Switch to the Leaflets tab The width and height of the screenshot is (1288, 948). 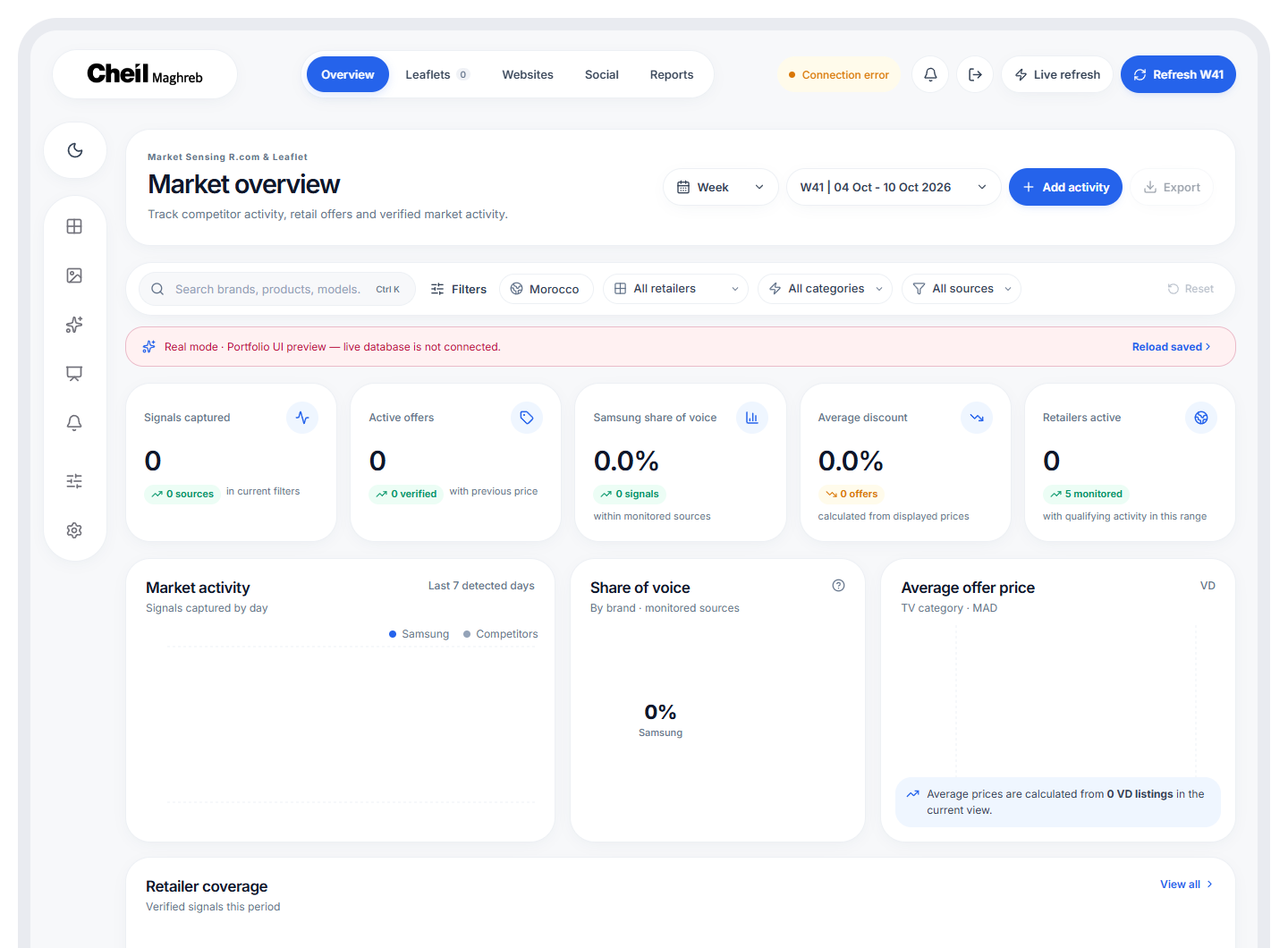[436, 74]
